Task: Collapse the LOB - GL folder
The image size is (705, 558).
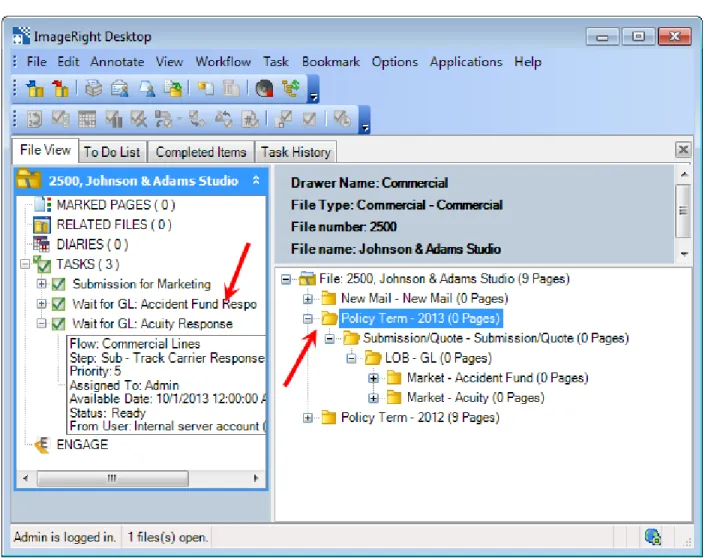Action: (351, 358)
